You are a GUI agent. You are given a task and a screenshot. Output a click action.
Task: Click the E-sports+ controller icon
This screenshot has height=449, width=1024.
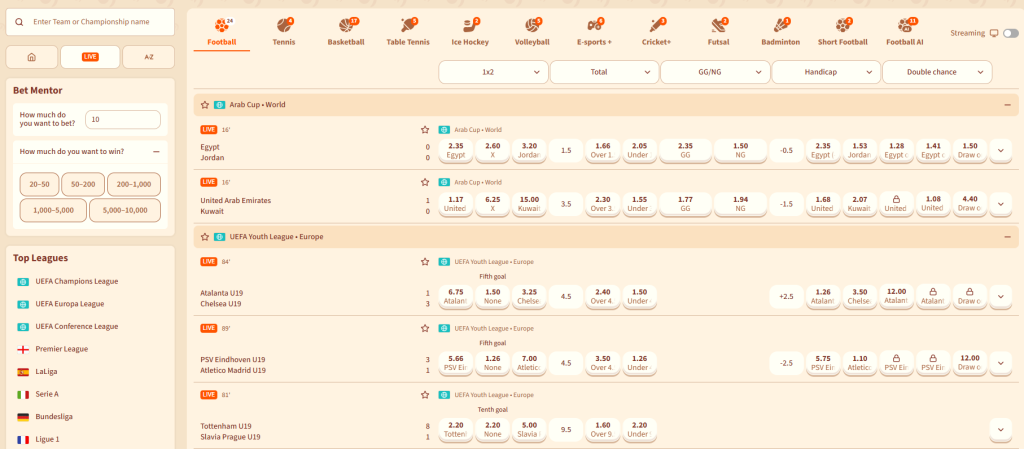(x=593, y=26)
